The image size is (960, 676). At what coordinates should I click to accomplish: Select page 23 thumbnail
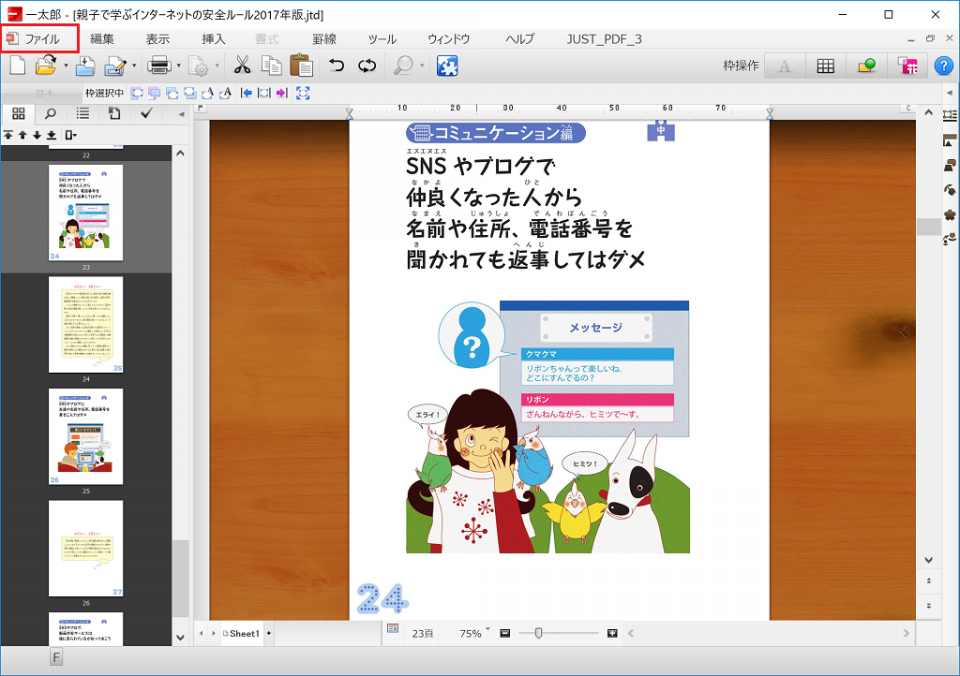(86, 212)
